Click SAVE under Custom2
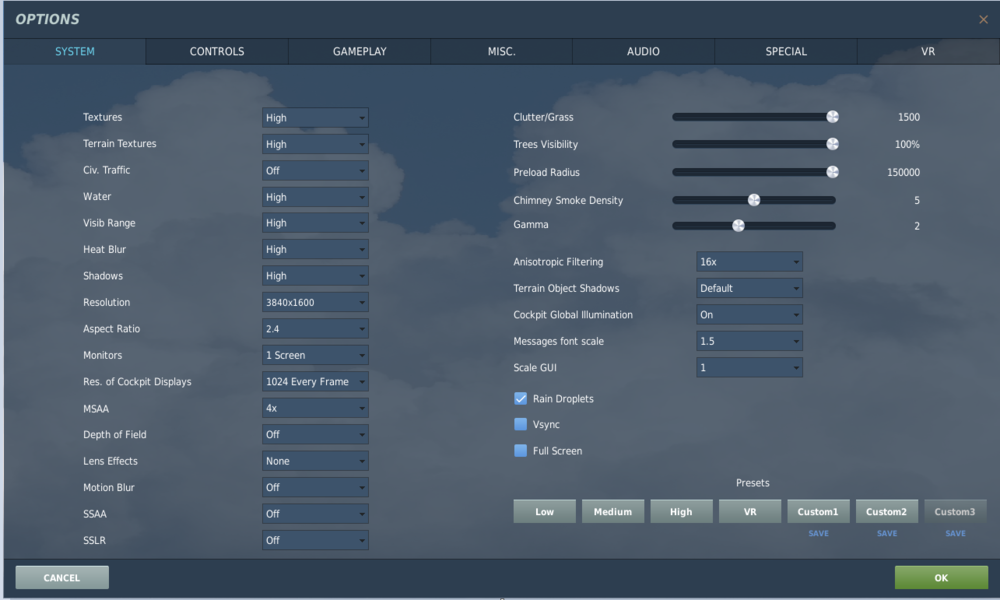The height and width of the screenshot is (600, 1000). 887,533
